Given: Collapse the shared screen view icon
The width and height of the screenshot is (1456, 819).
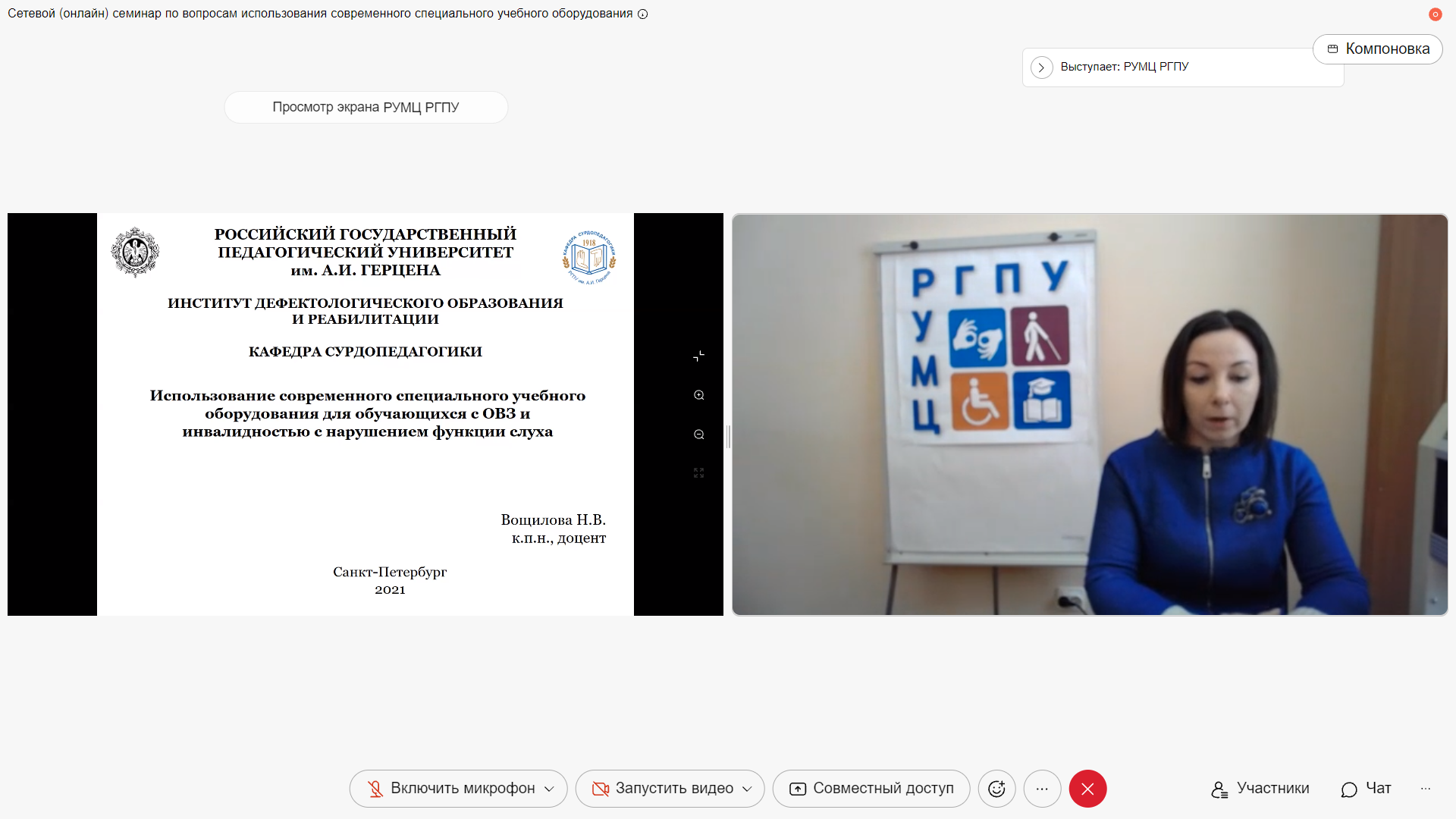Looking at the screenshot, I should 699,356.
